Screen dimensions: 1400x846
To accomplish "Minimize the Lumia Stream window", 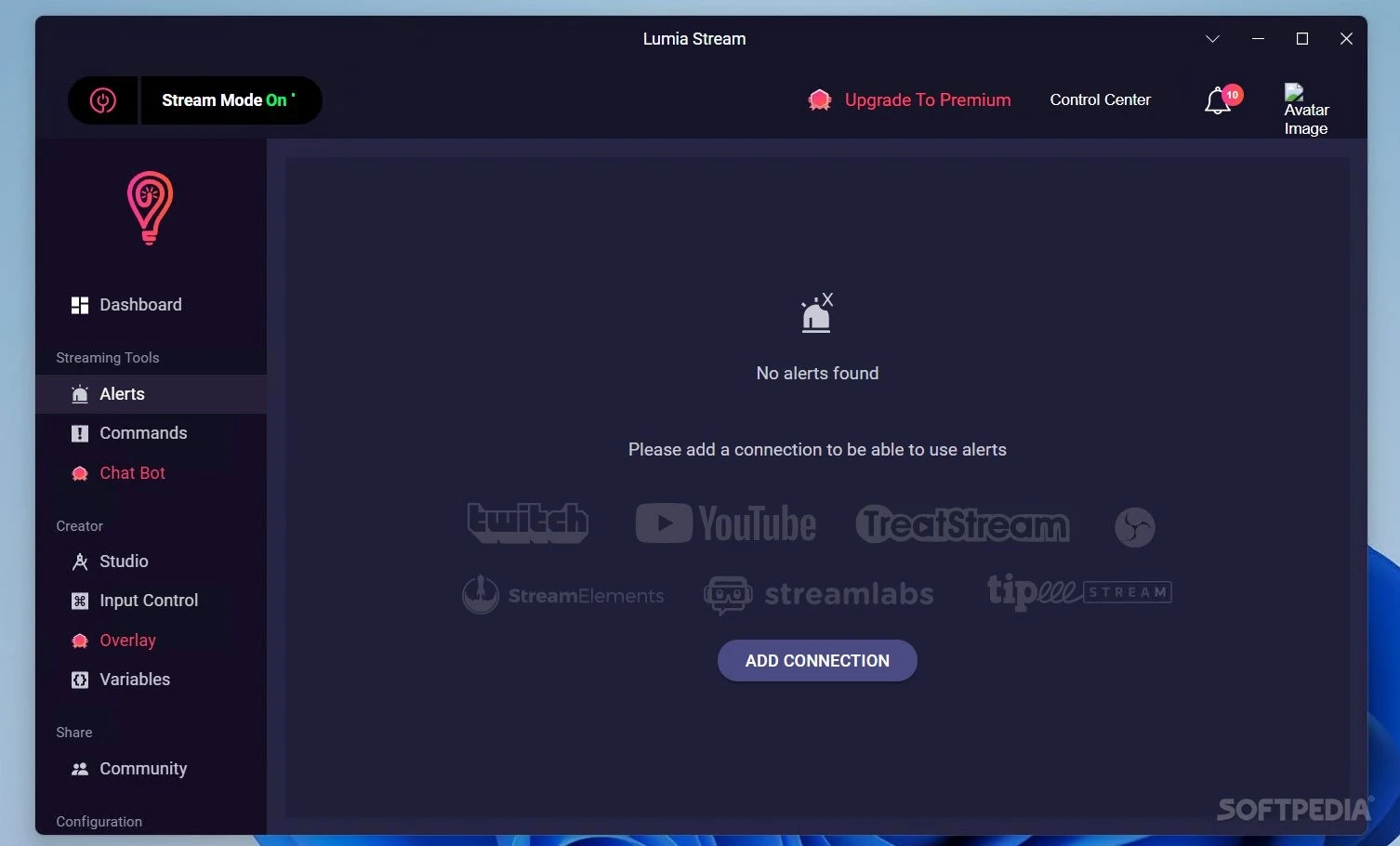I will 1259,39.
